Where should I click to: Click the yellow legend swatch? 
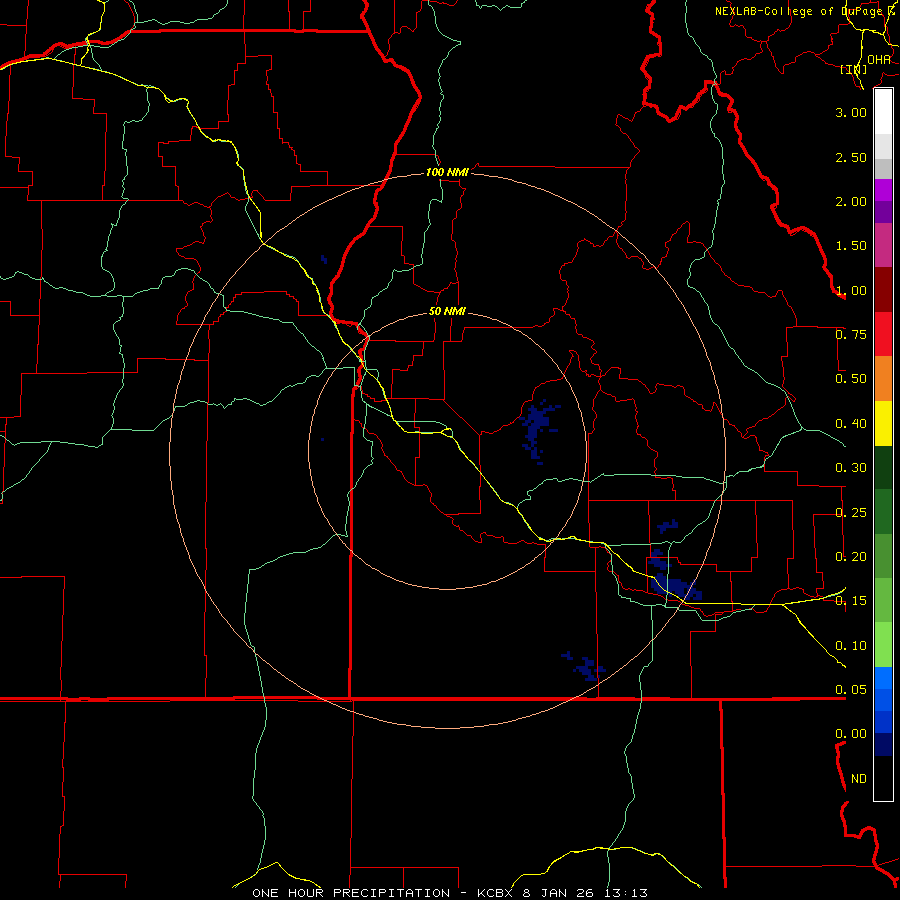click(883, 423)
